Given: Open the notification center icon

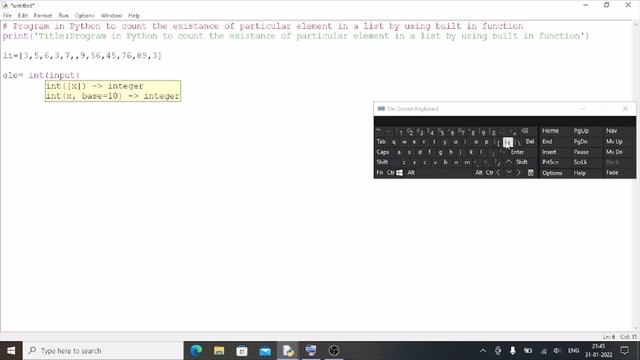Looking at the screenshot, I should [624, 351].
